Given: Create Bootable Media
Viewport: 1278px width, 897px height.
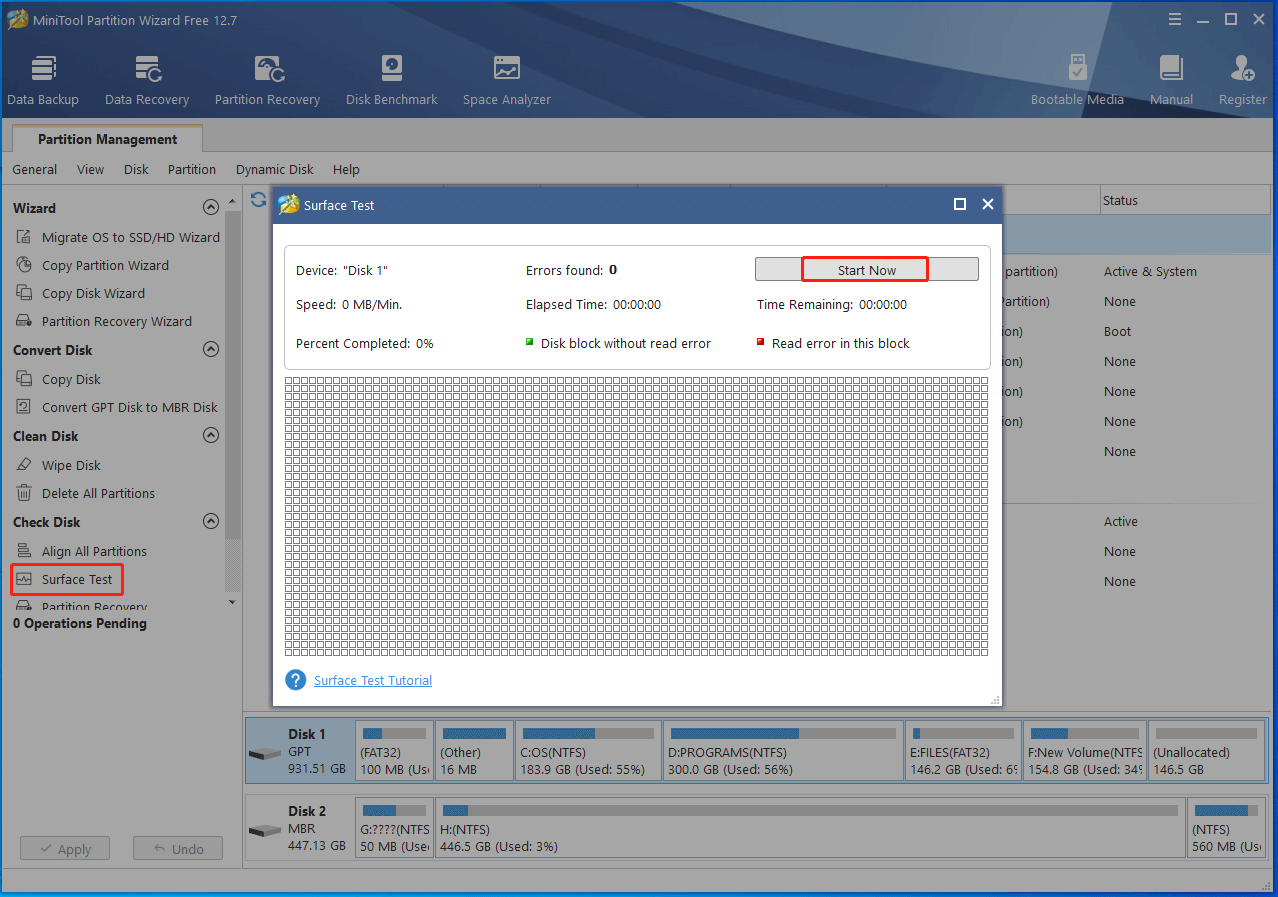Looking at the screenshot, I should pyautogui.click(x=1077, y=80).
